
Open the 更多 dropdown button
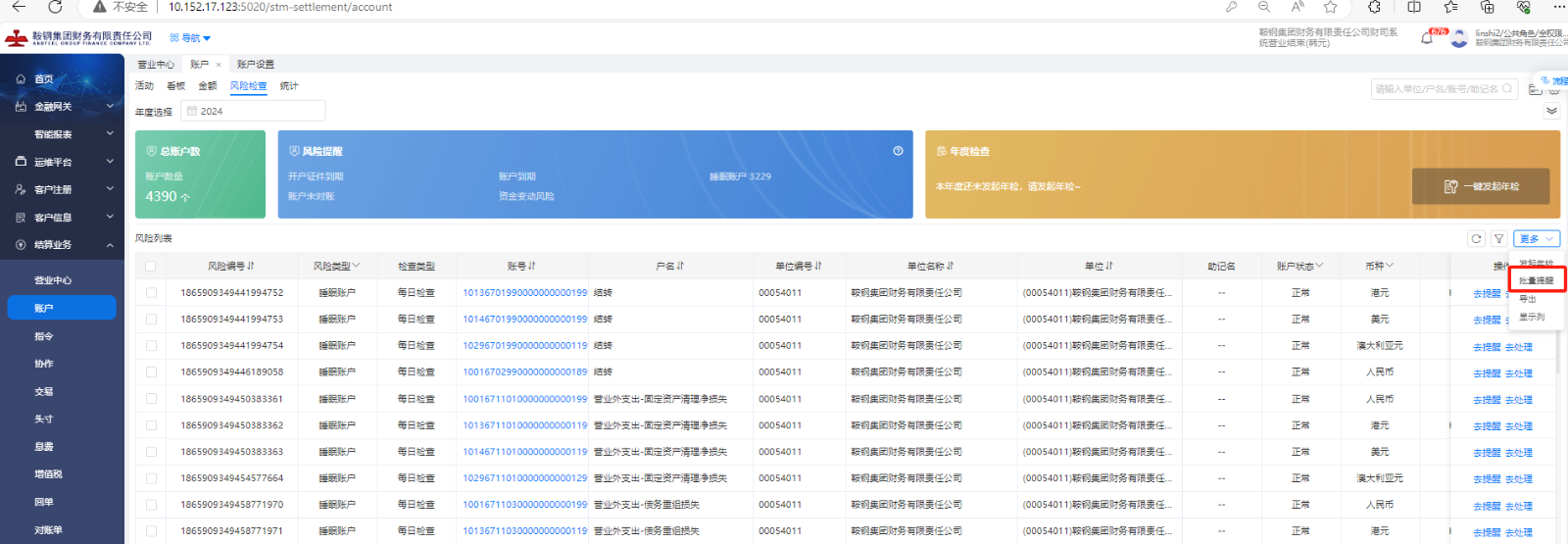[1536, 239]
